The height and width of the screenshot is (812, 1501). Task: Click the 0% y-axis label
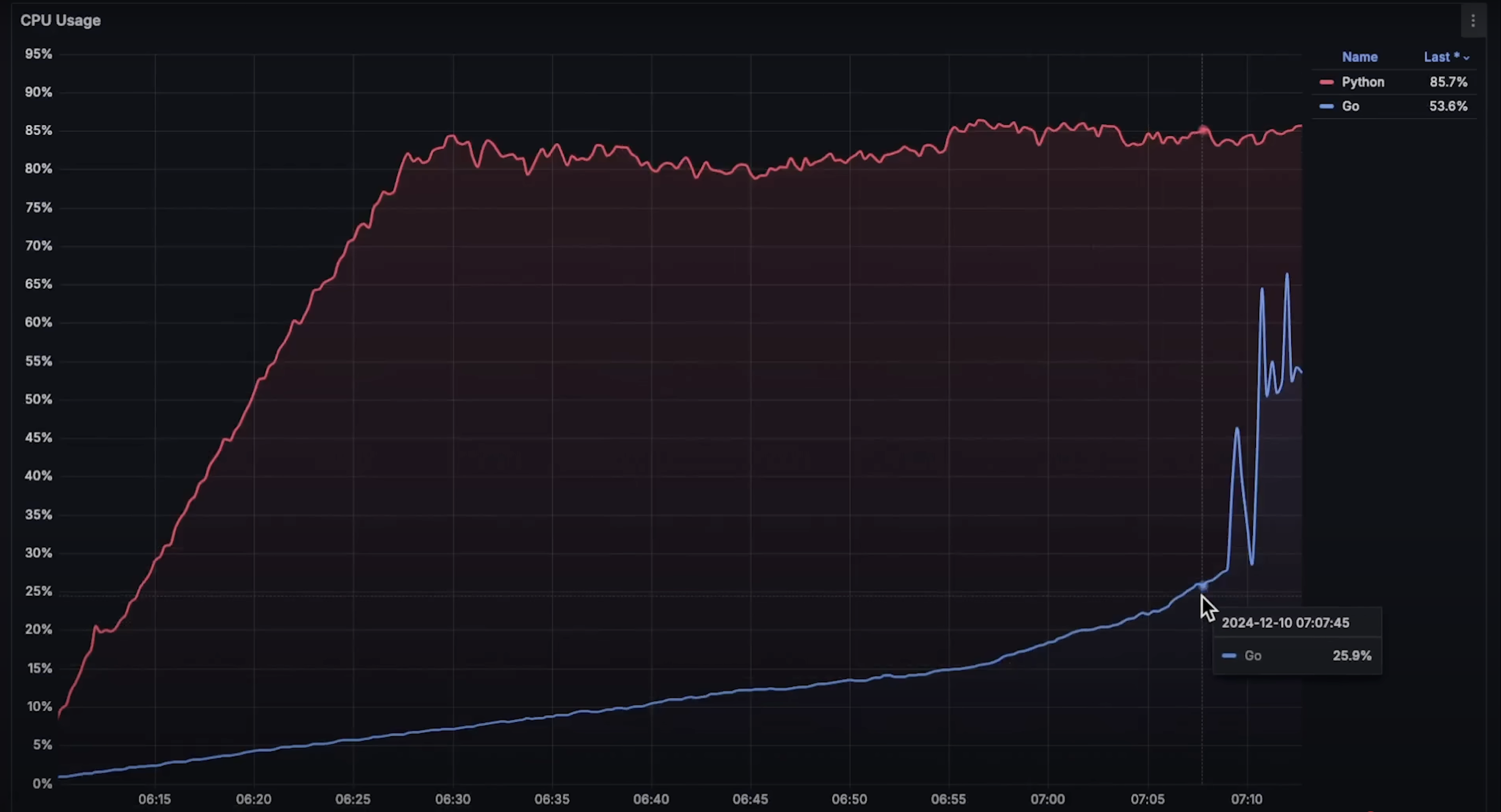[42, 783]
